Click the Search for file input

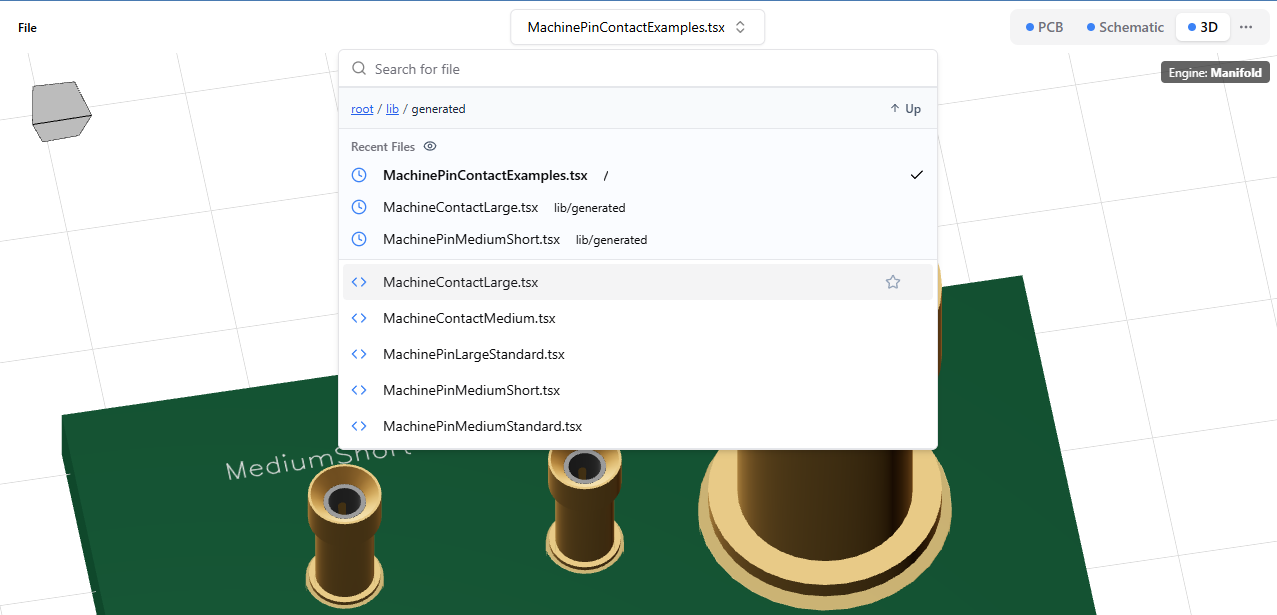[x=638, y=69]
